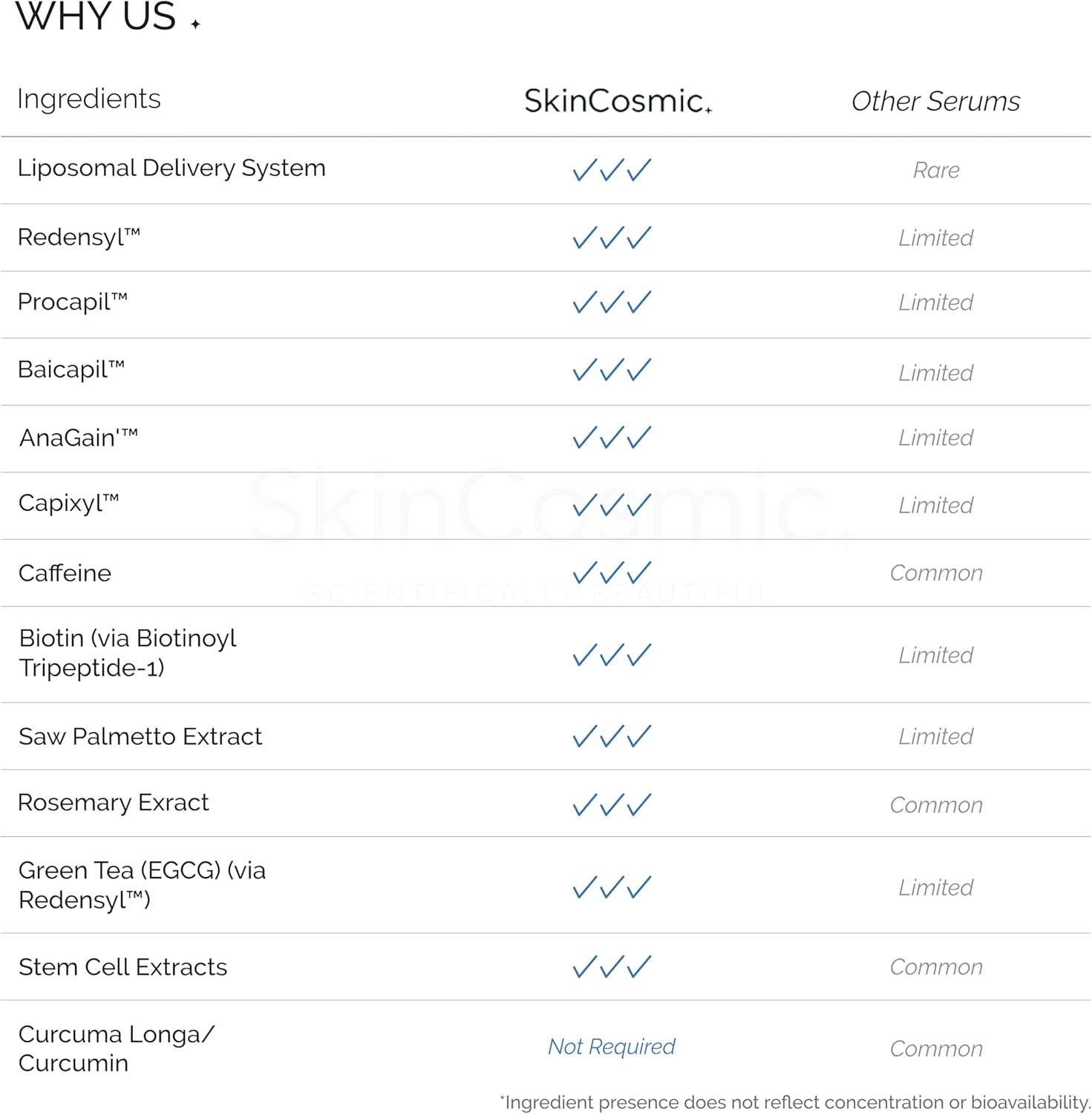Click the SkinCosmic logo column header

pos(618,101)
